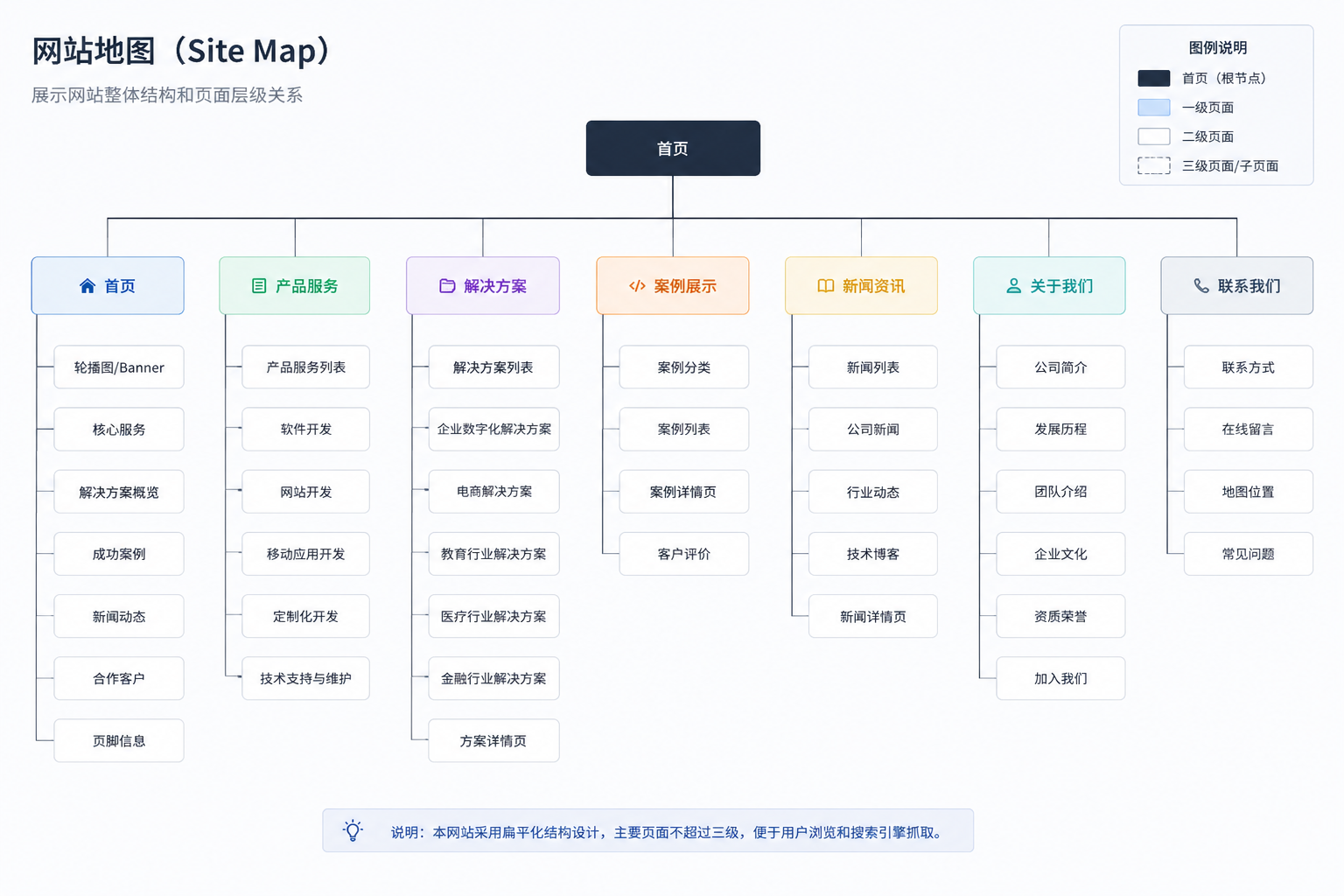Click the dark navy legend swatch for 首页（根节点）

click(1153, 78)
